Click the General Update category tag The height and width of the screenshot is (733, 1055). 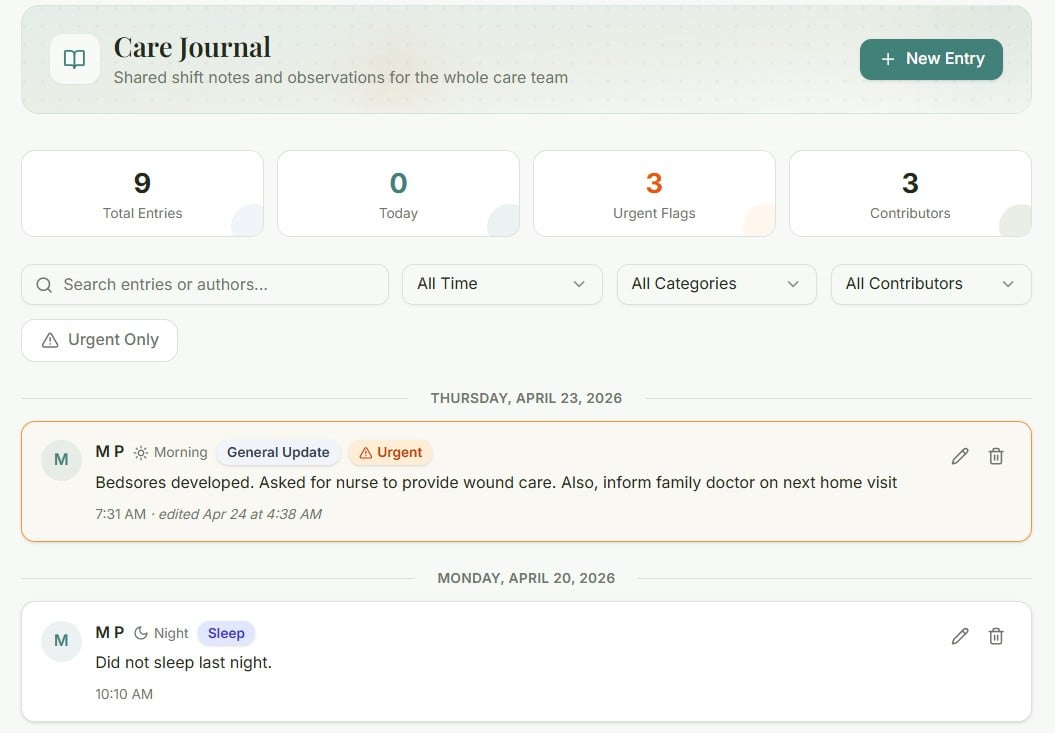pos(278,452)
